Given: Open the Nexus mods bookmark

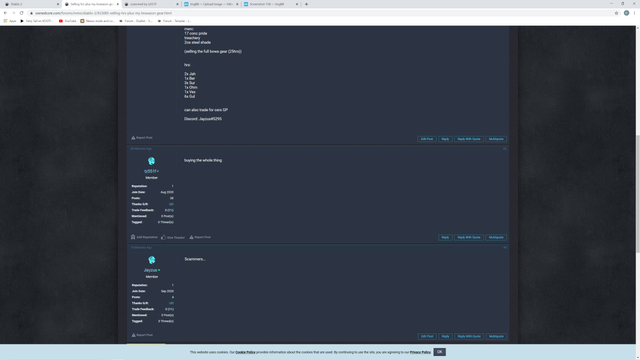Looking at the screenshot, I should pyautogui.click(x=97, y=21).
